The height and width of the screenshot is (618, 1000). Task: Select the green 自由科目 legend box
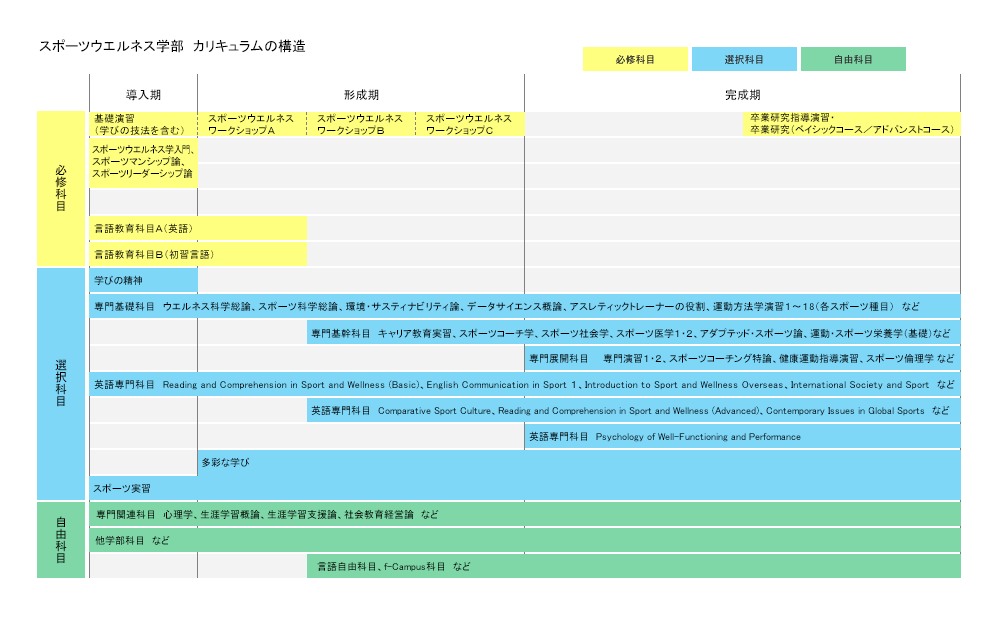point(853,59)
